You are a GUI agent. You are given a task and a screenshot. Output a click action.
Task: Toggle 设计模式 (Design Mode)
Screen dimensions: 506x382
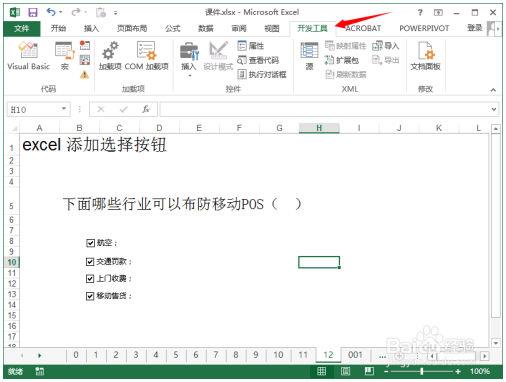tap(218, 56)
